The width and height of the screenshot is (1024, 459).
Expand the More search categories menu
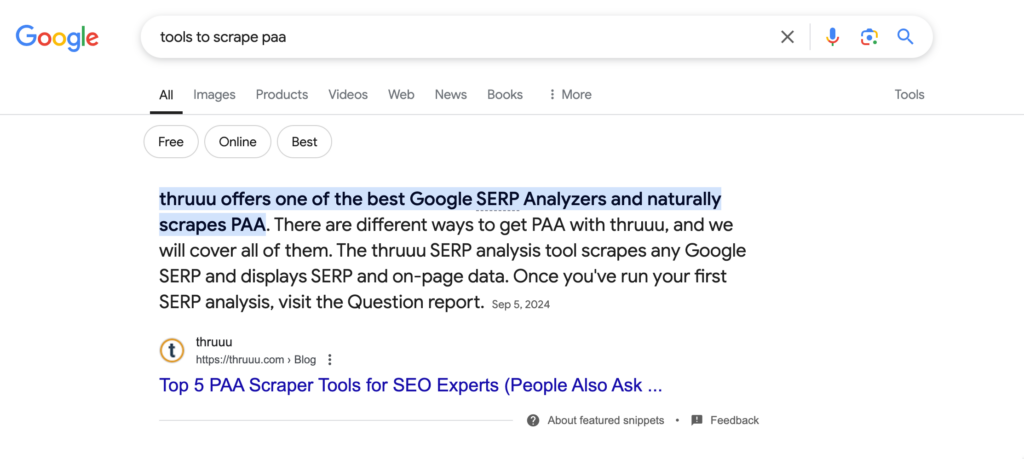(x=569, y=95)
